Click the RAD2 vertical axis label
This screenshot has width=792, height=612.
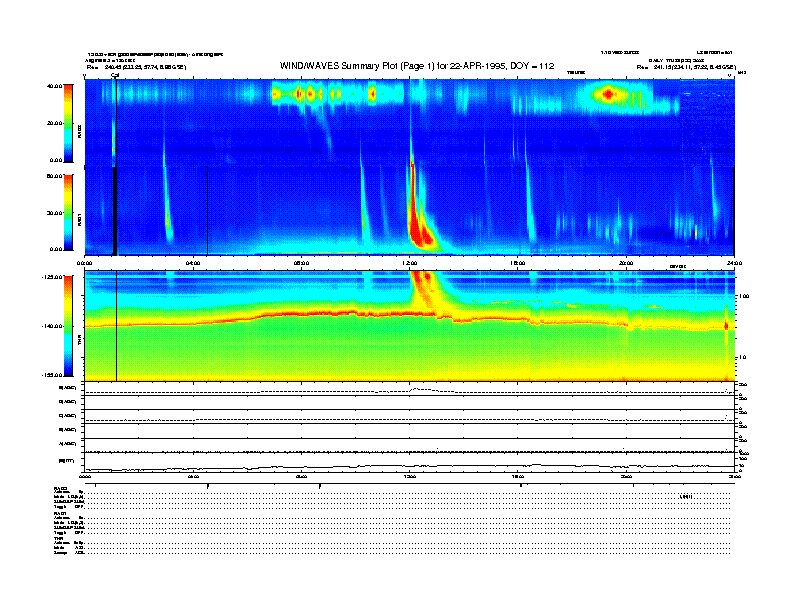point(80,131)
